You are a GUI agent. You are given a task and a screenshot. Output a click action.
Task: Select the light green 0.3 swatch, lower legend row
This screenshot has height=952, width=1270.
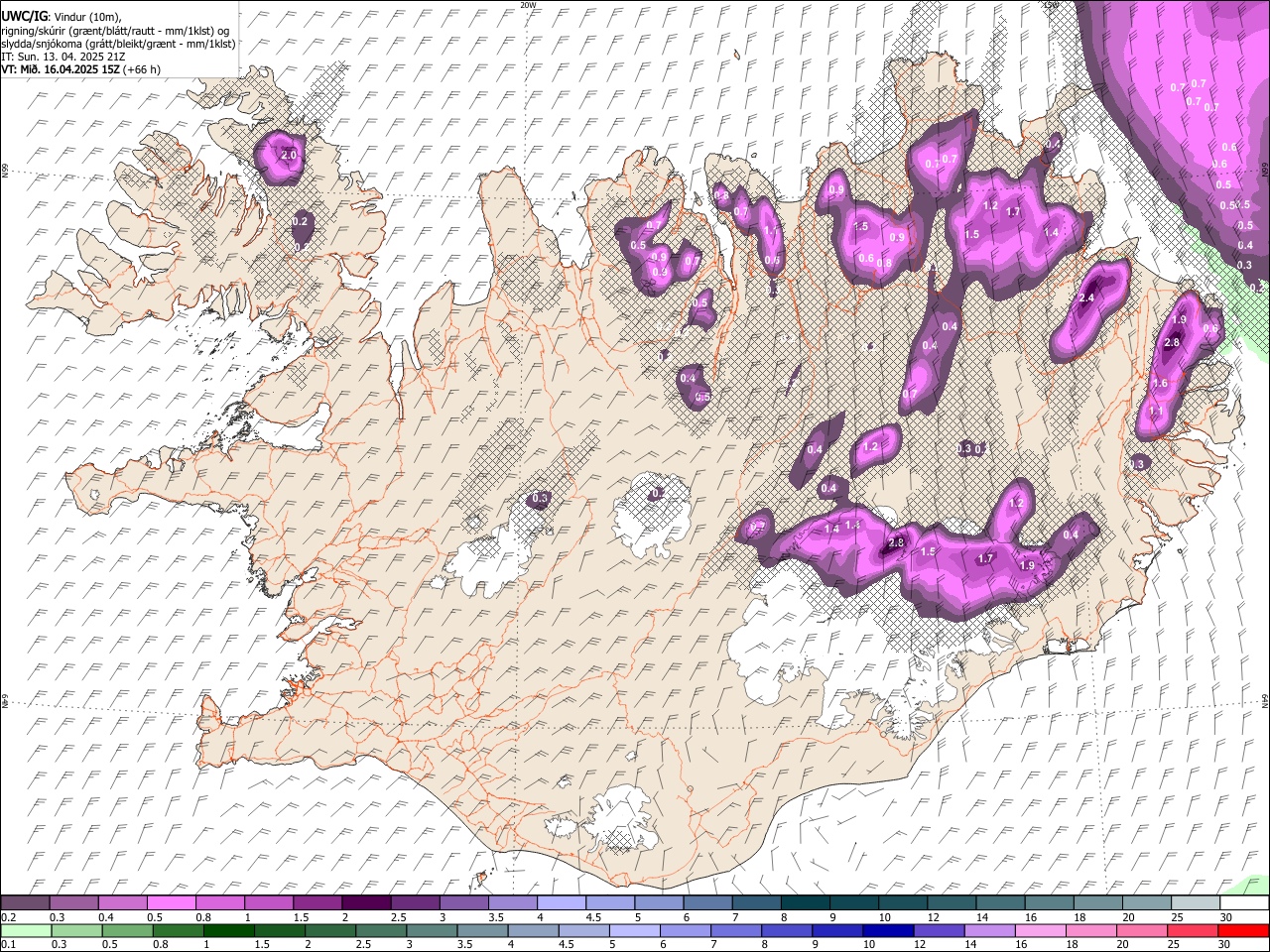[x=74, y=930]
